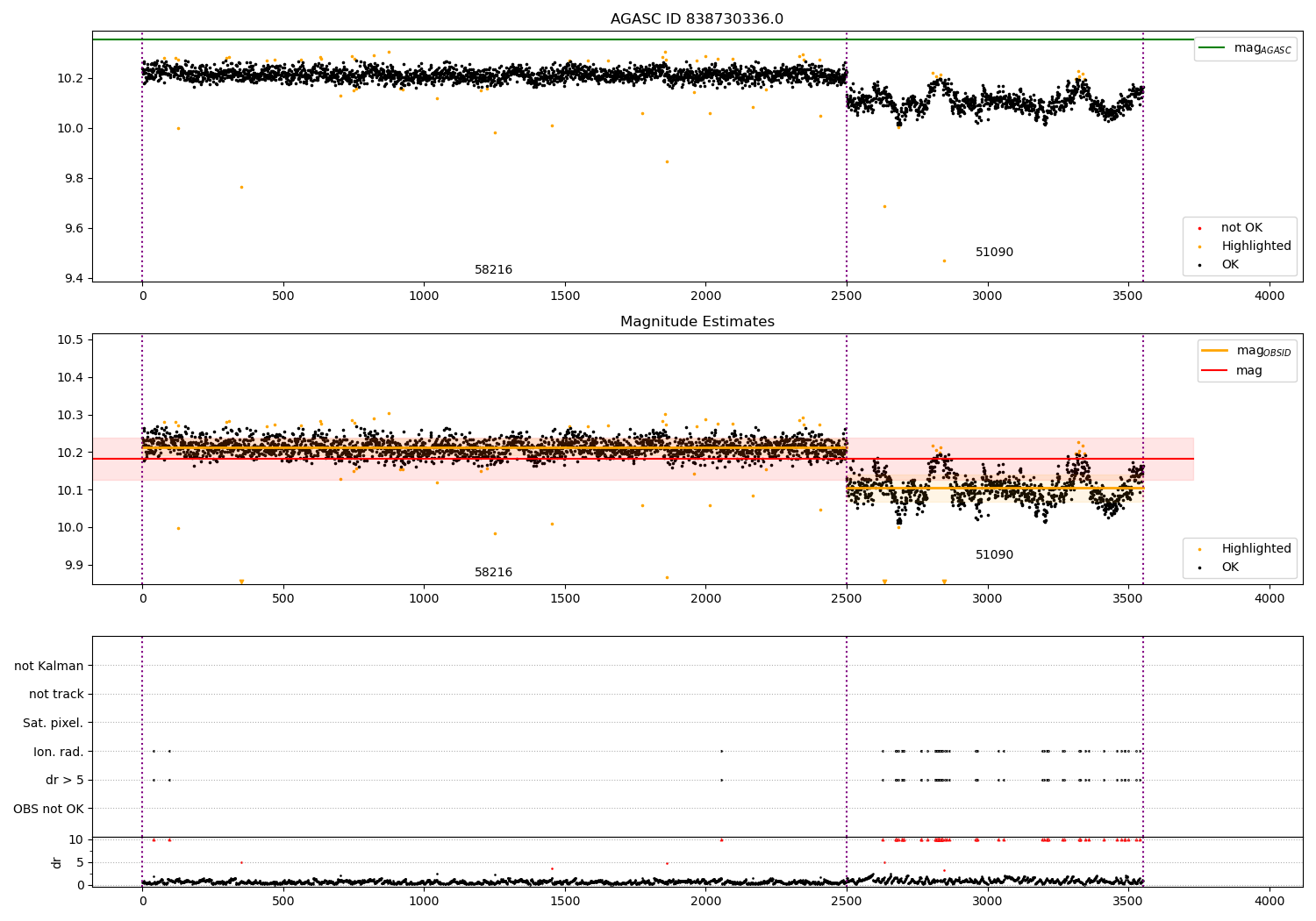Click the 'dr > 5' y-axis label

click(64, 781)
